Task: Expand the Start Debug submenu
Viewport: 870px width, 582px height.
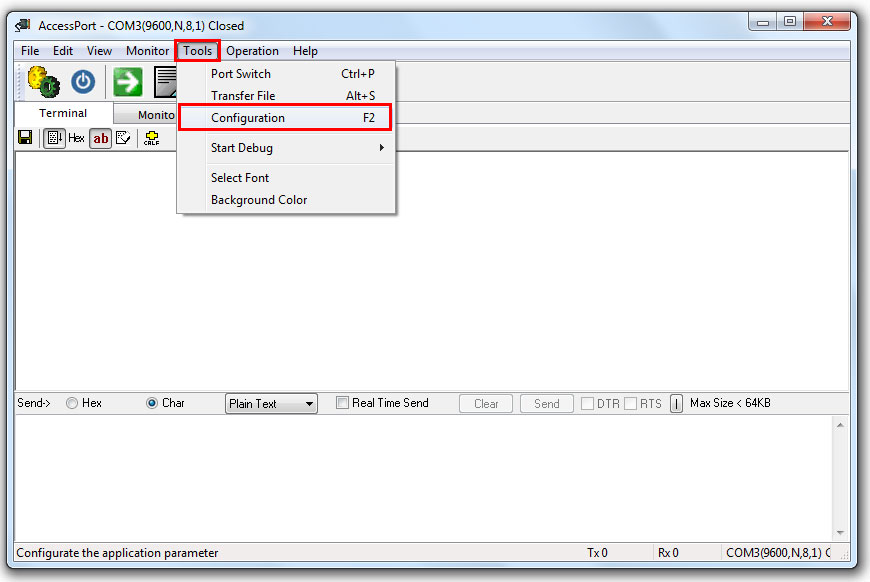Action: (286, 148)
